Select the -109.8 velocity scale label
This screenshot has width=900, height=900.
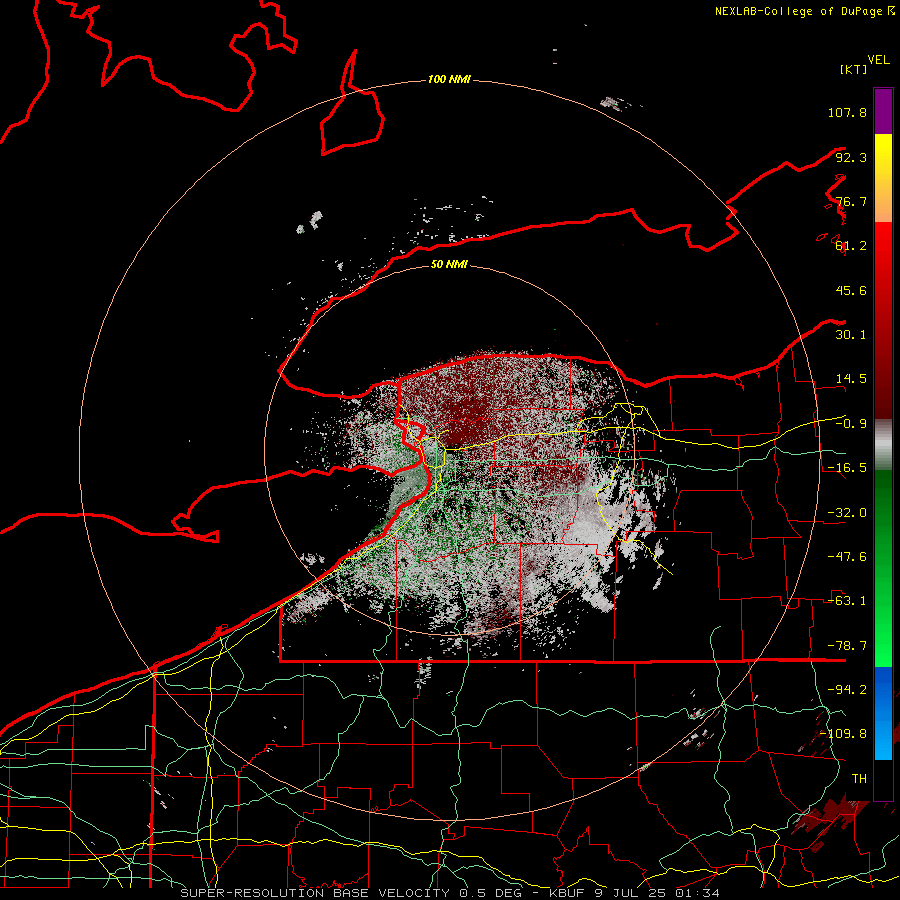(x=843, y=734)
